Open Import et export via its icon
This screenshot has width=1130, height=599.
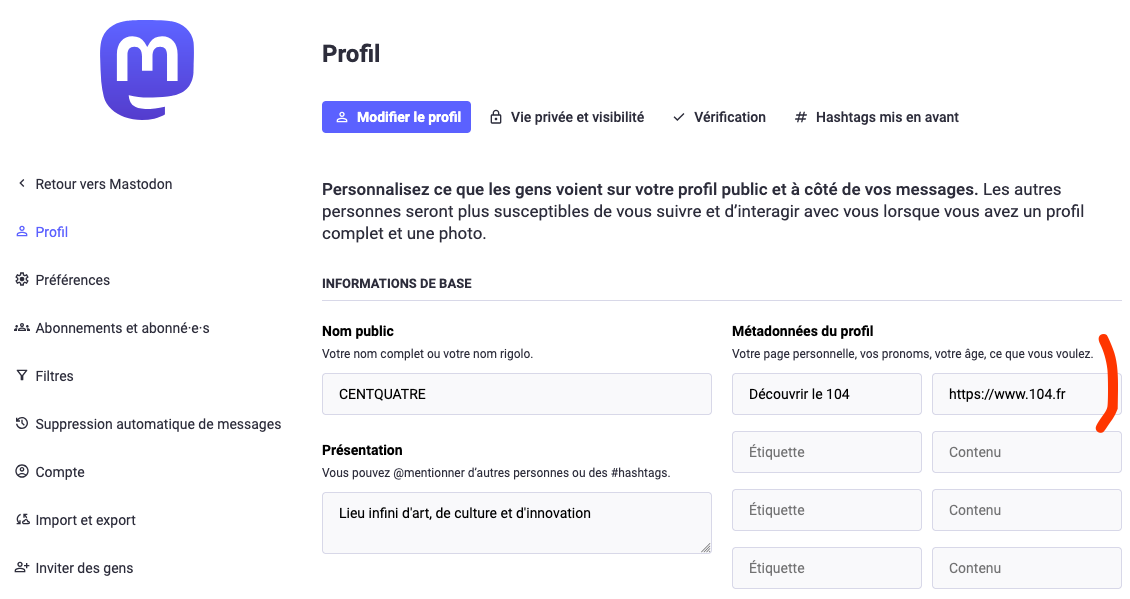(22, 520)
